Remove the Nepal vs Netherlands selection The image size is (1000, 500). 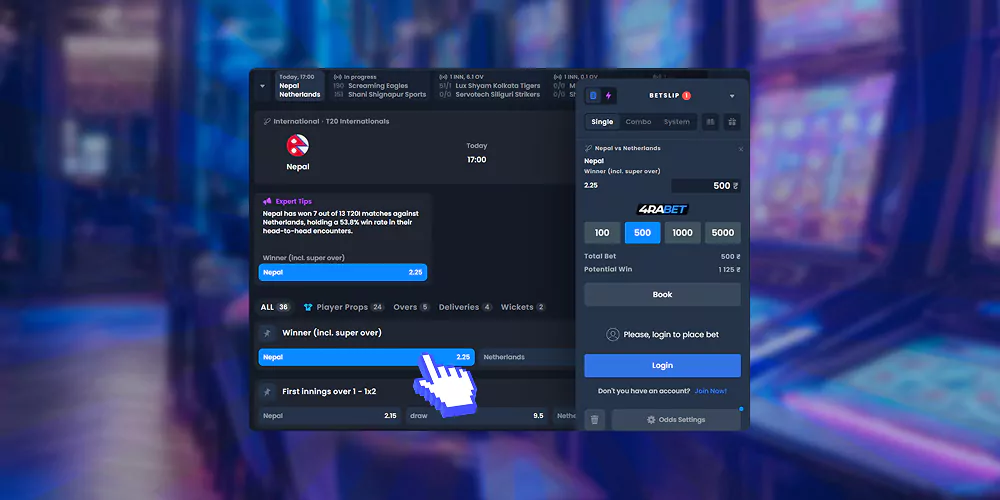pos(740,149)
